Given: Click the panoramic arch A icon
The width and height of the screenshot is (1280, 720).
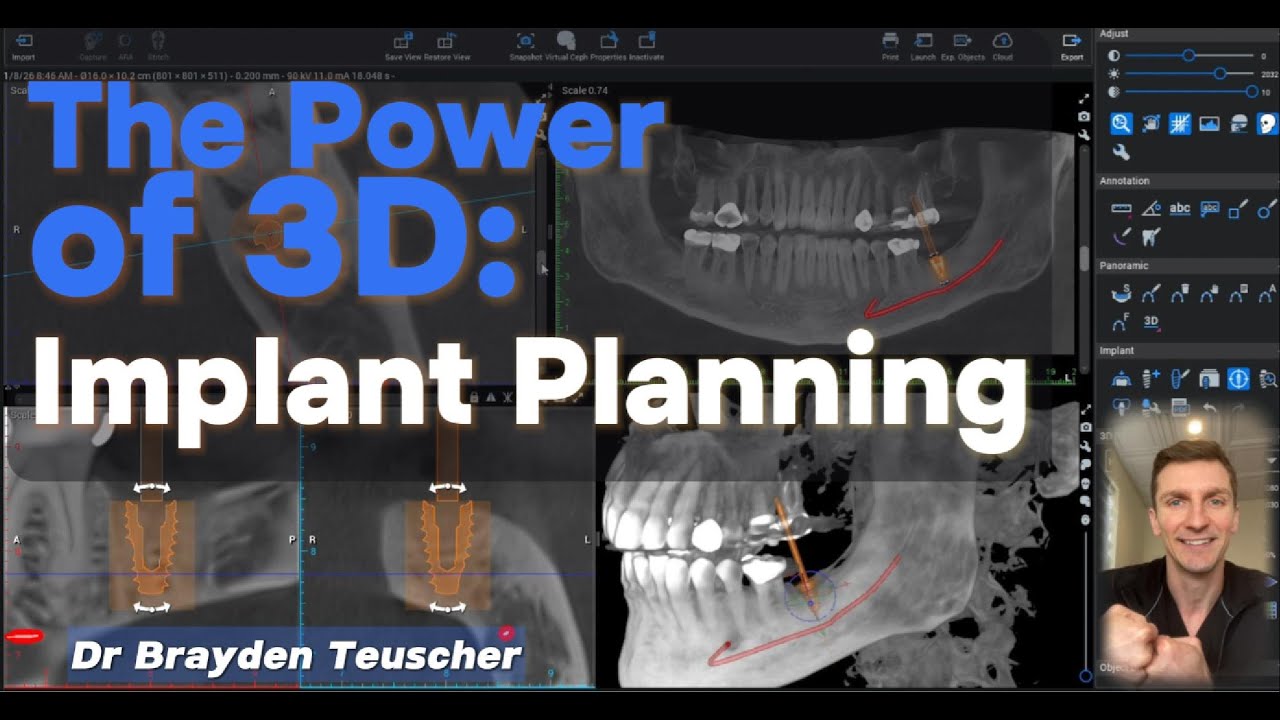Looking at the screenshot, I should (x=1267, y=294).
